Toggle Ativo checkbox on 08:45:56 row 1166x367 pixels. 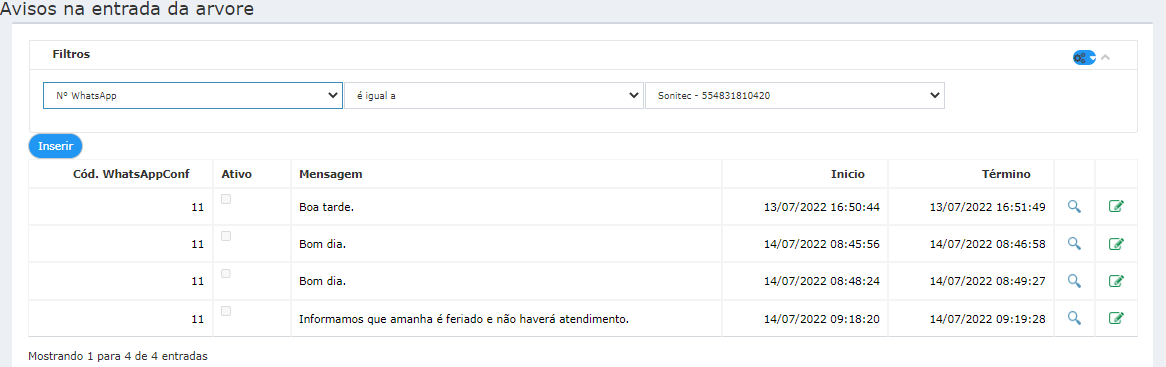pyautogui.click(x=226, y=236)
